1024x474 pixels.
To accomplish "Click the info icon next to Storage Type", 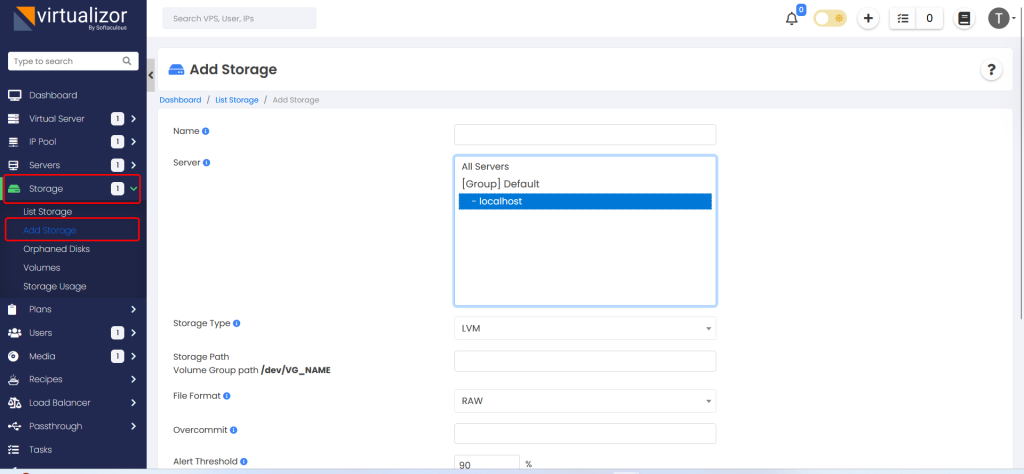I will 237,323.
